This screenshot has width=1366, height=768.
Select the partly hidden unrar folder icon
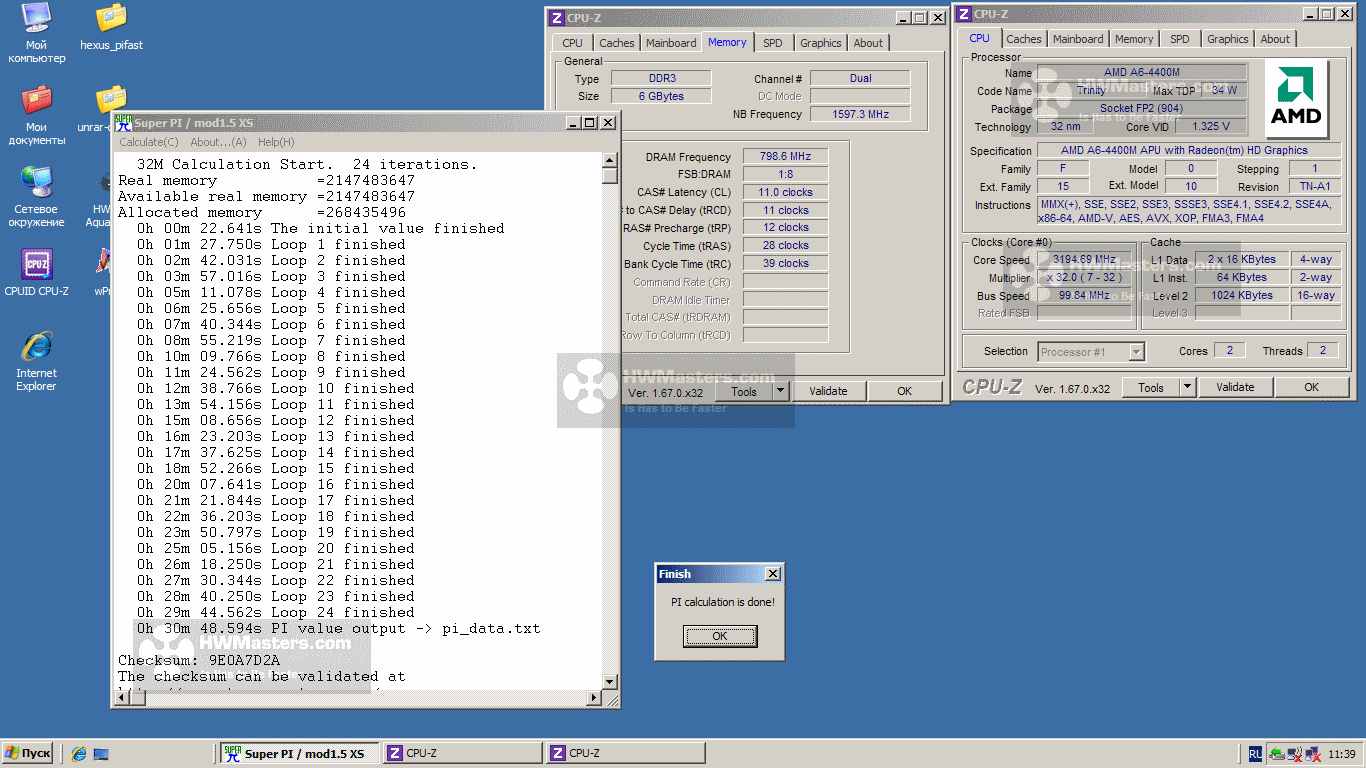101,110
